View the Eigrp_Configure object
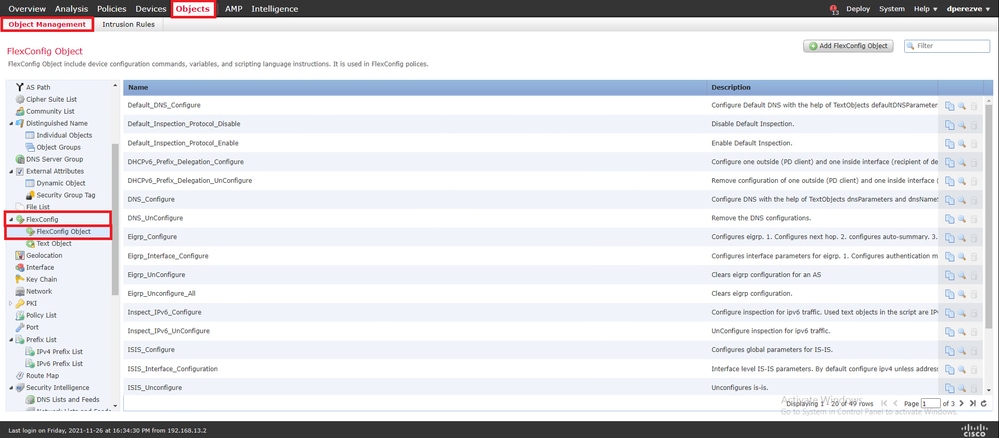Screen dimensions: 999x438 [962, 238]
